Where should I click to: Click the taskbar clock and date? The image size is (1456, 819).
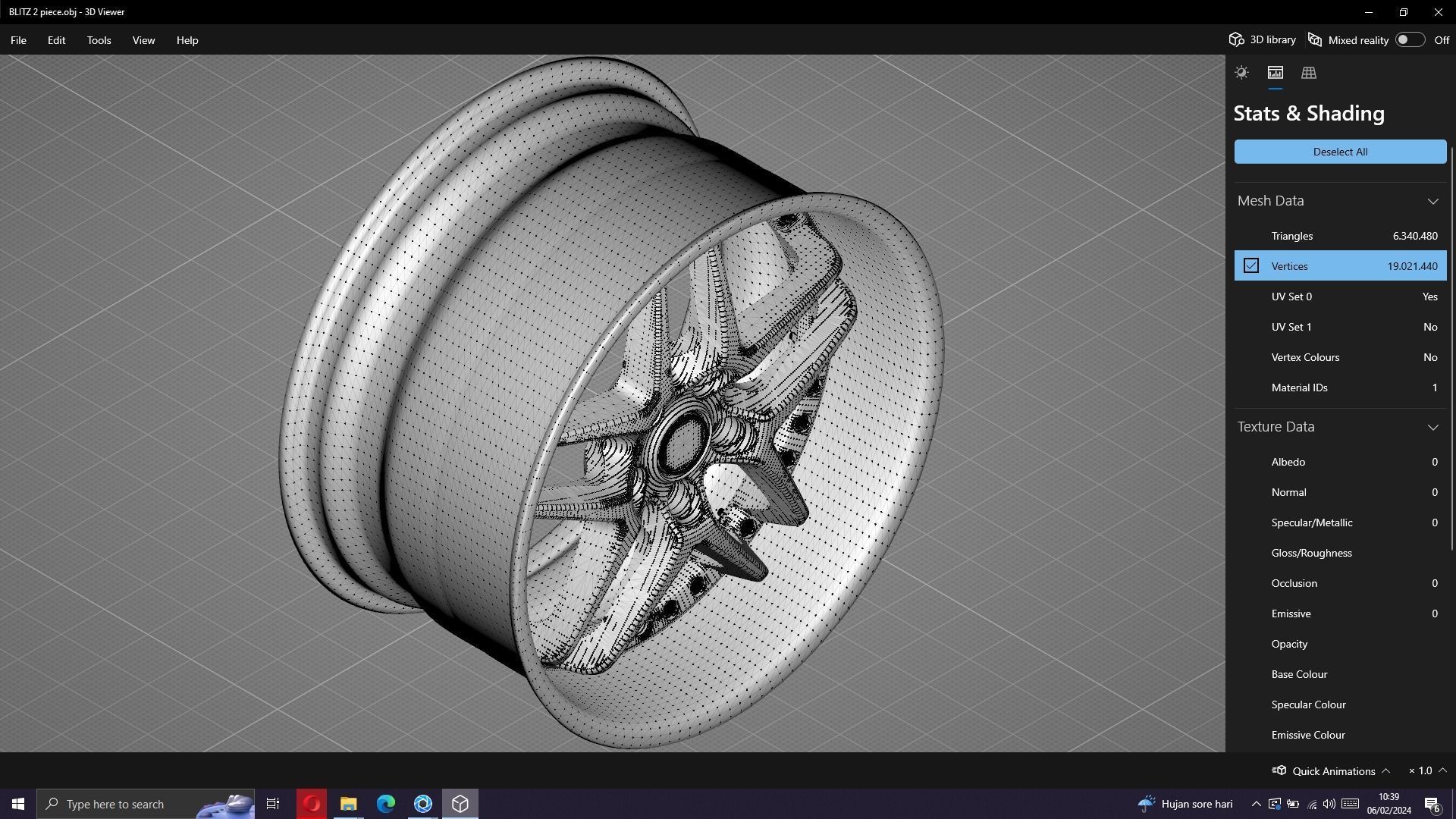pos(1389,804)
